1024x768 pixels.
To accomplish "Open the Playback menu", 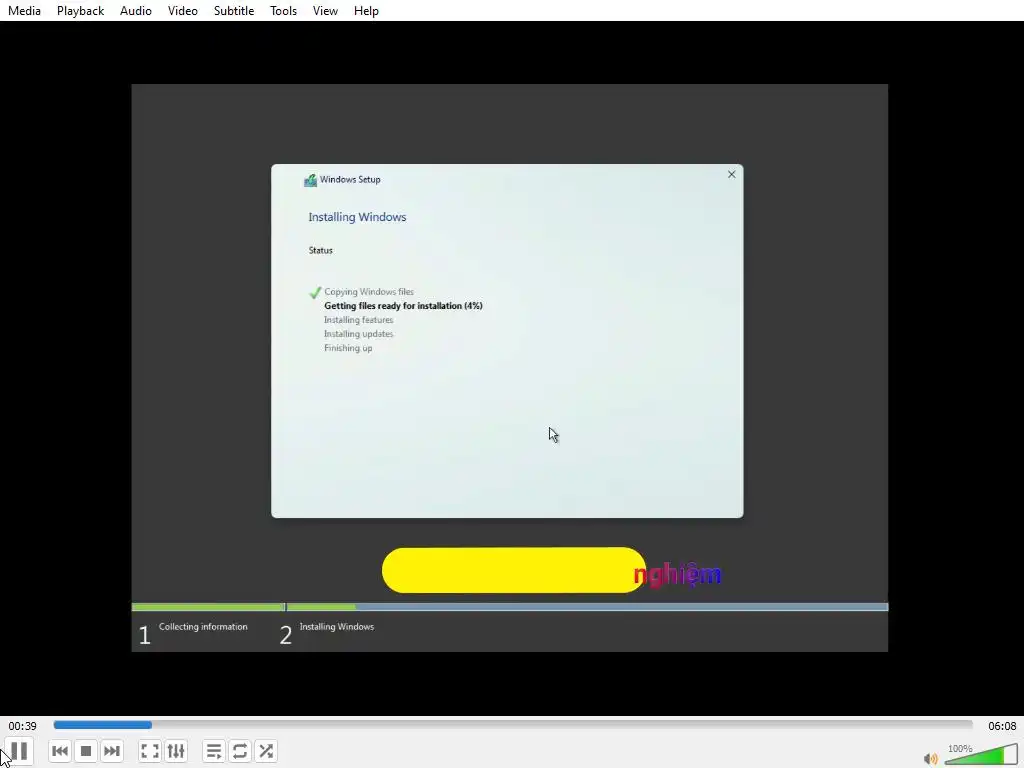I will point(80,10).
